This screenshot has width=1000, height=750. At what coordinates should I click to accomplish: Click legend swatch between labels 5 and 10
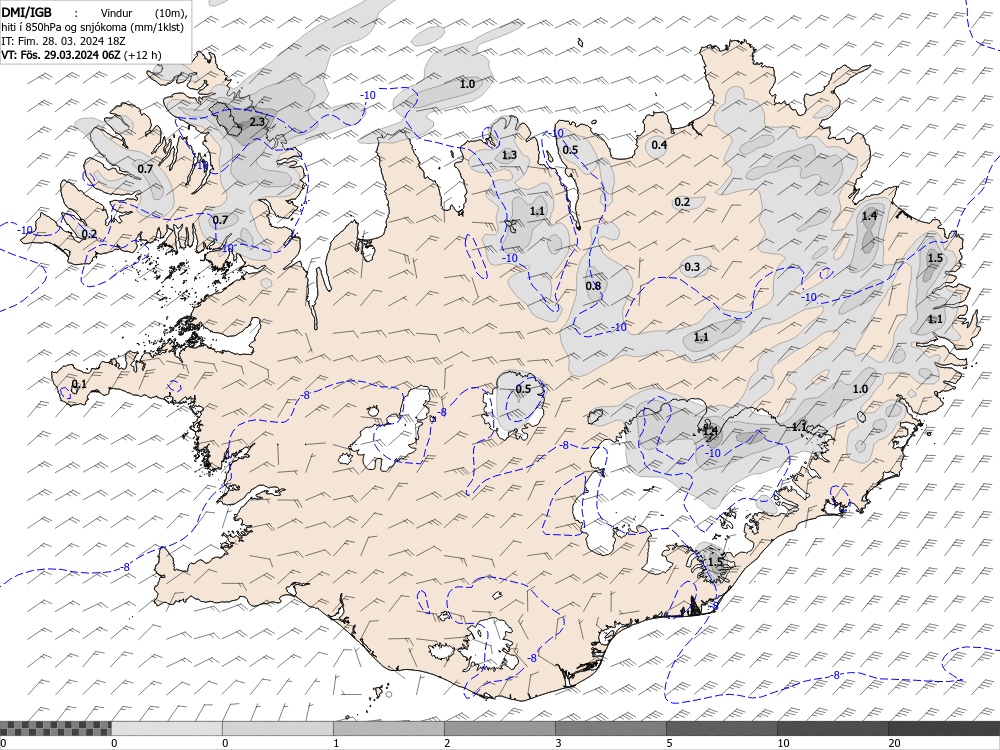pyautogui.click(x=722, y=728)
